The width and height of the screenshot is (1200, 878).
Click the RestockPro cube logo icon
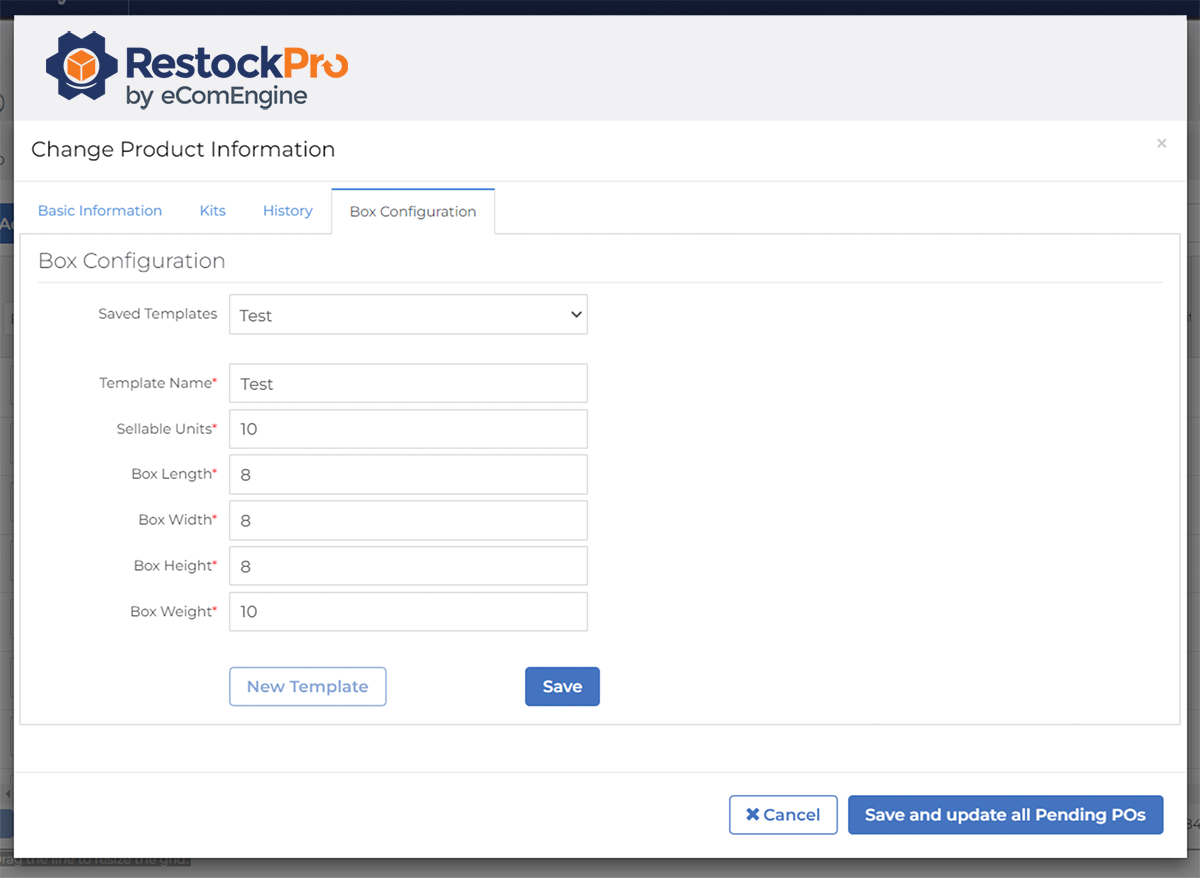point(80,65)
